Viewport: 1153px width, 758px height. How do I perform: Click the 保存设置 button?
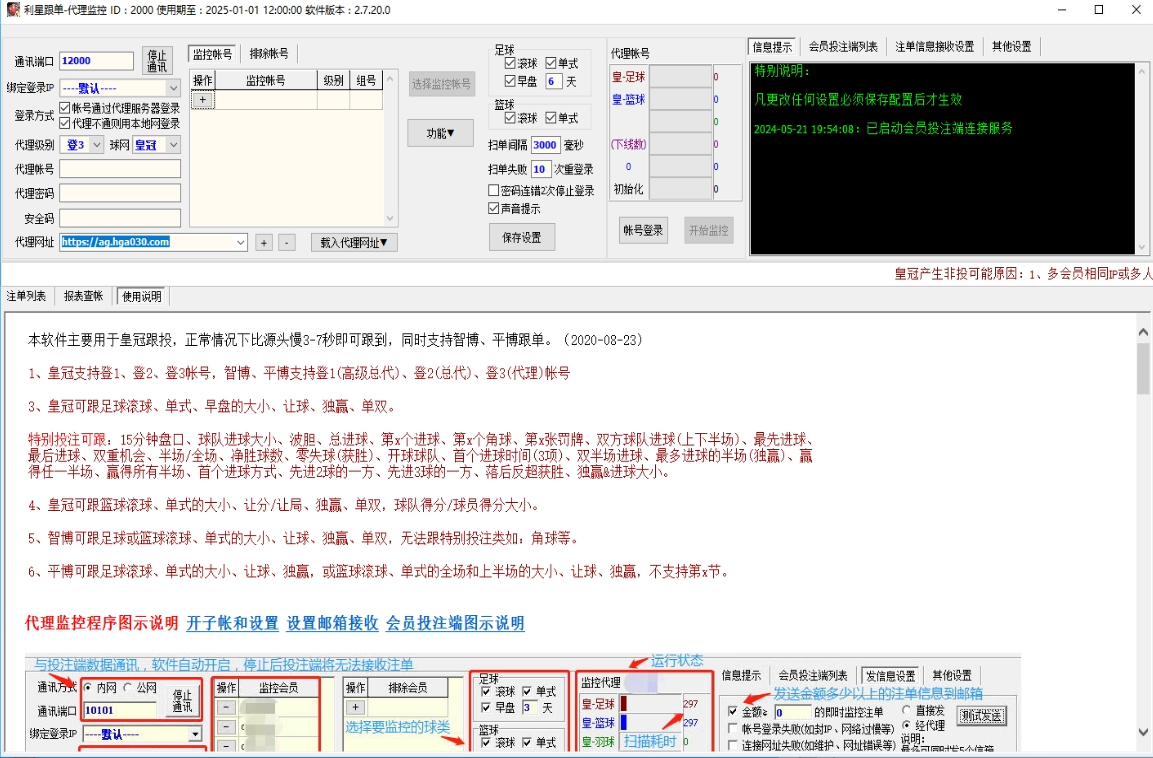click(521, 237)
